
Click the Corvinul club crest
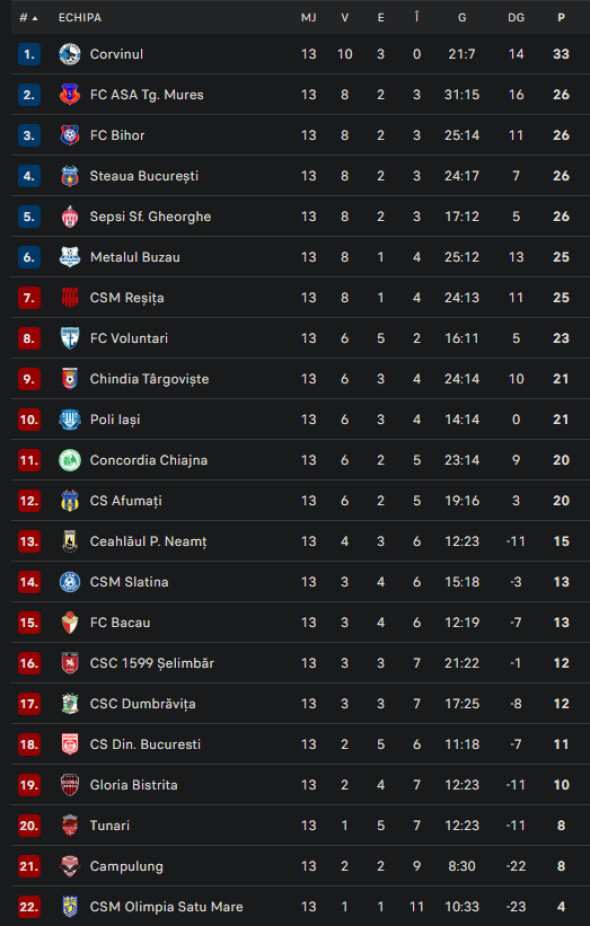pyautogui.click(x=69, y=54)
